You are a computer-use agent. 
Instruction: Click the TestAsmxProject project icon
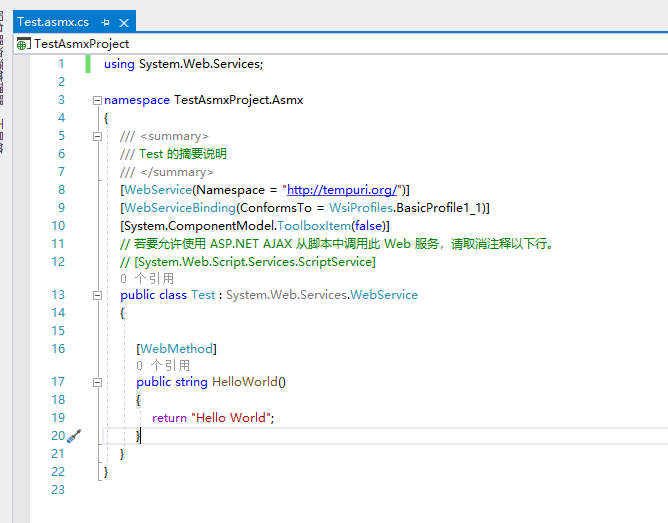pos(23,44)
